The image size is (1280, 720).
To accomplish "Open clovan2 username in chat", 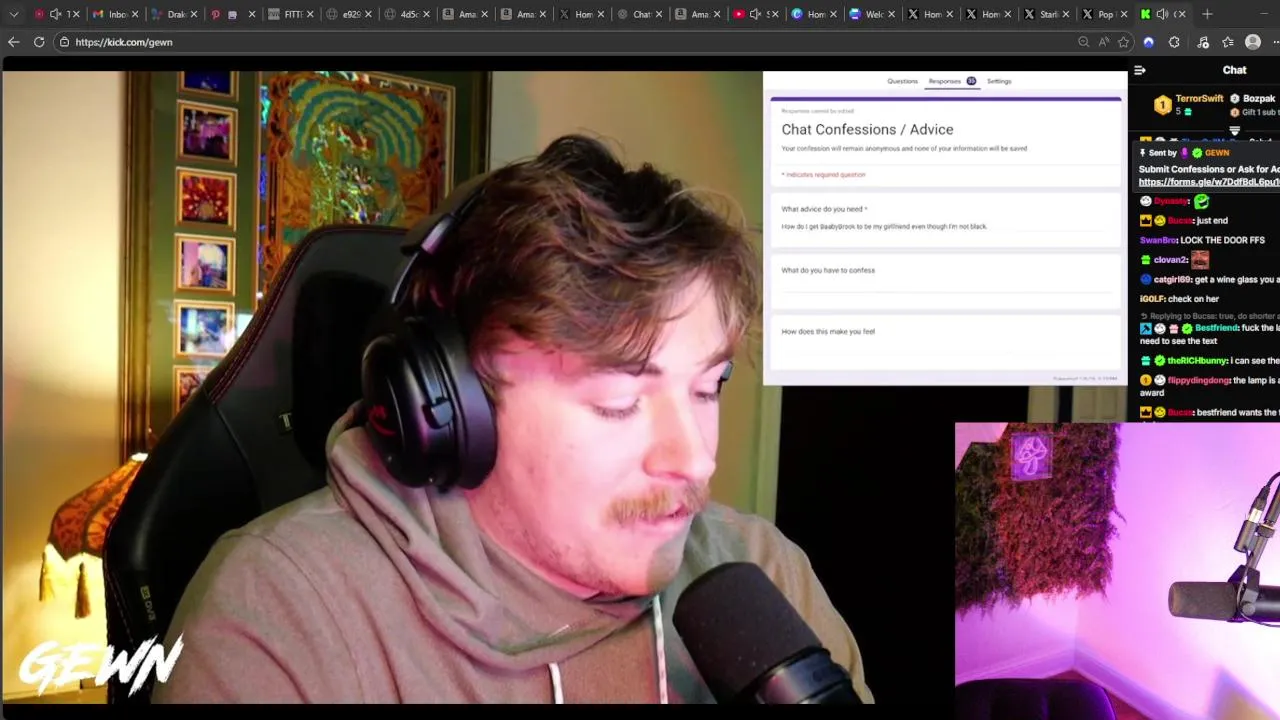I will (1170, 260).
